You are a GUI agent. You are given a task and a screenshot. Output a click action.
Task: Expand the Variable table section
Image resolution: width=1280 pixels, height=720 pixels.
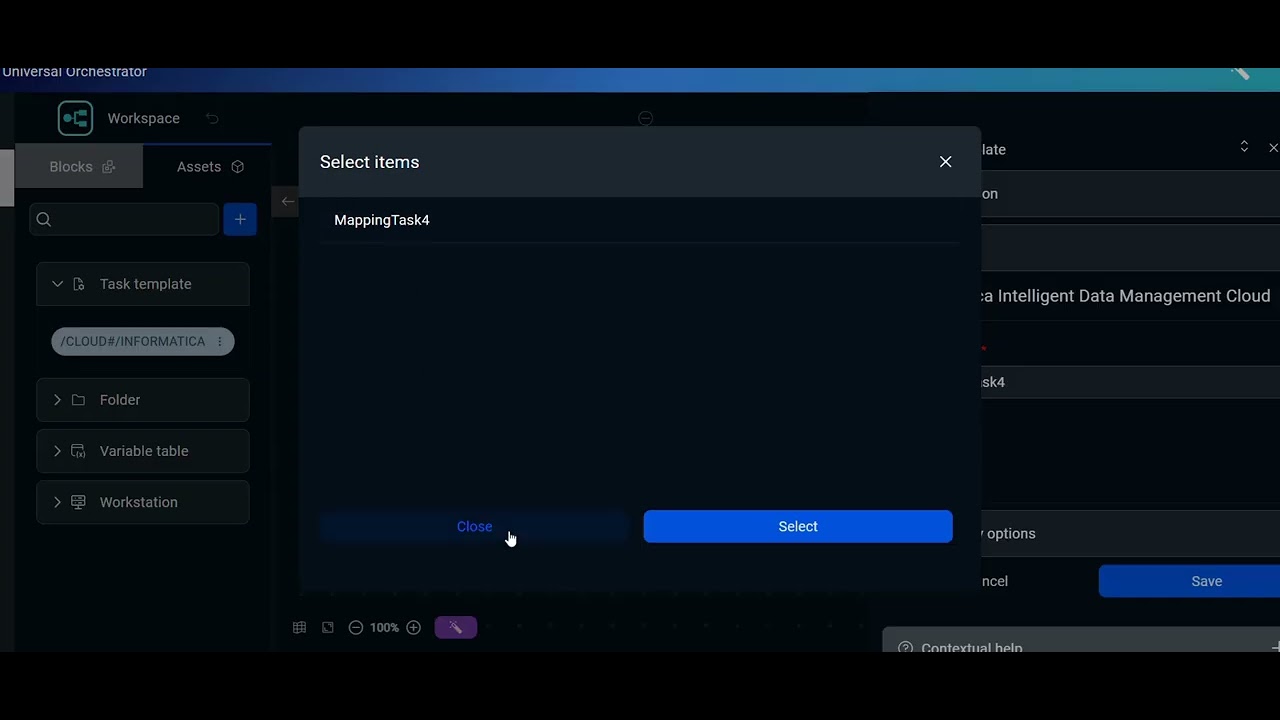pyautogui.click(x=57, y=451)
